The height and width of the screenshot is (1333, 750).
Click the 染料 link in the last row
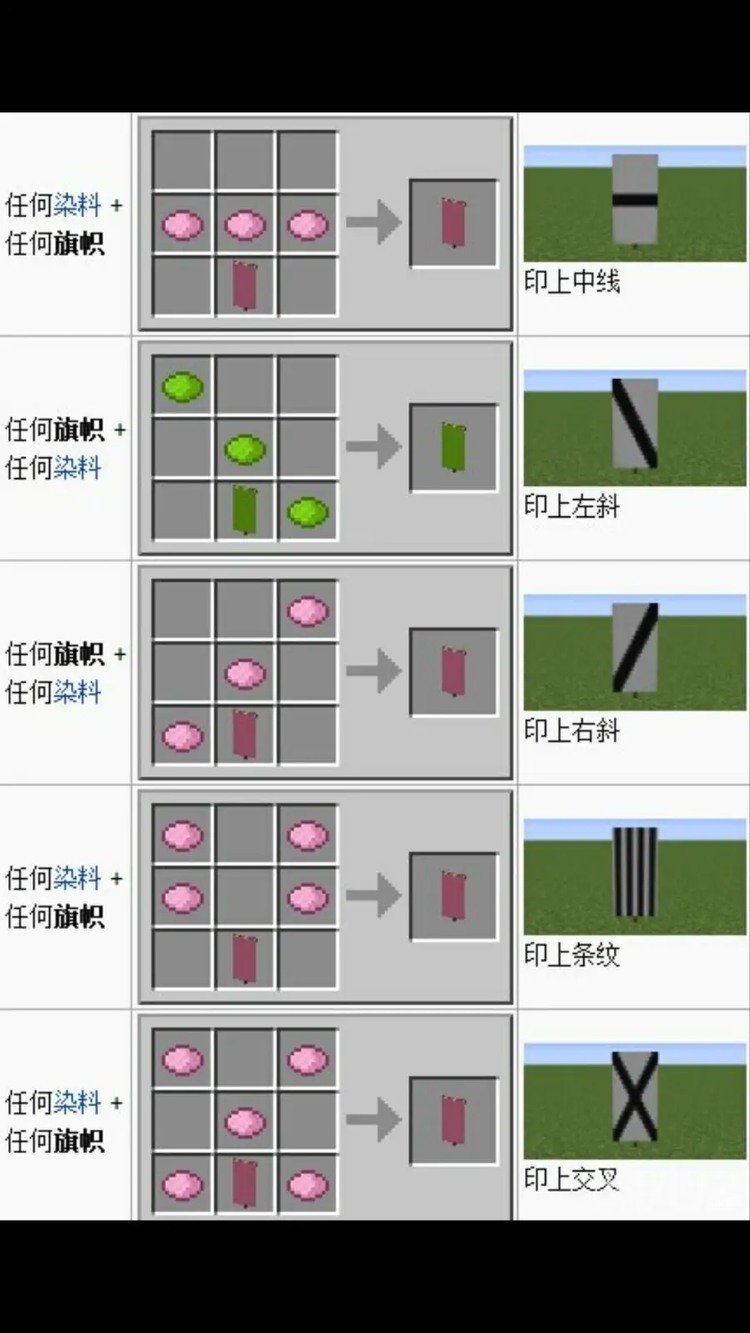[77, 1103]
